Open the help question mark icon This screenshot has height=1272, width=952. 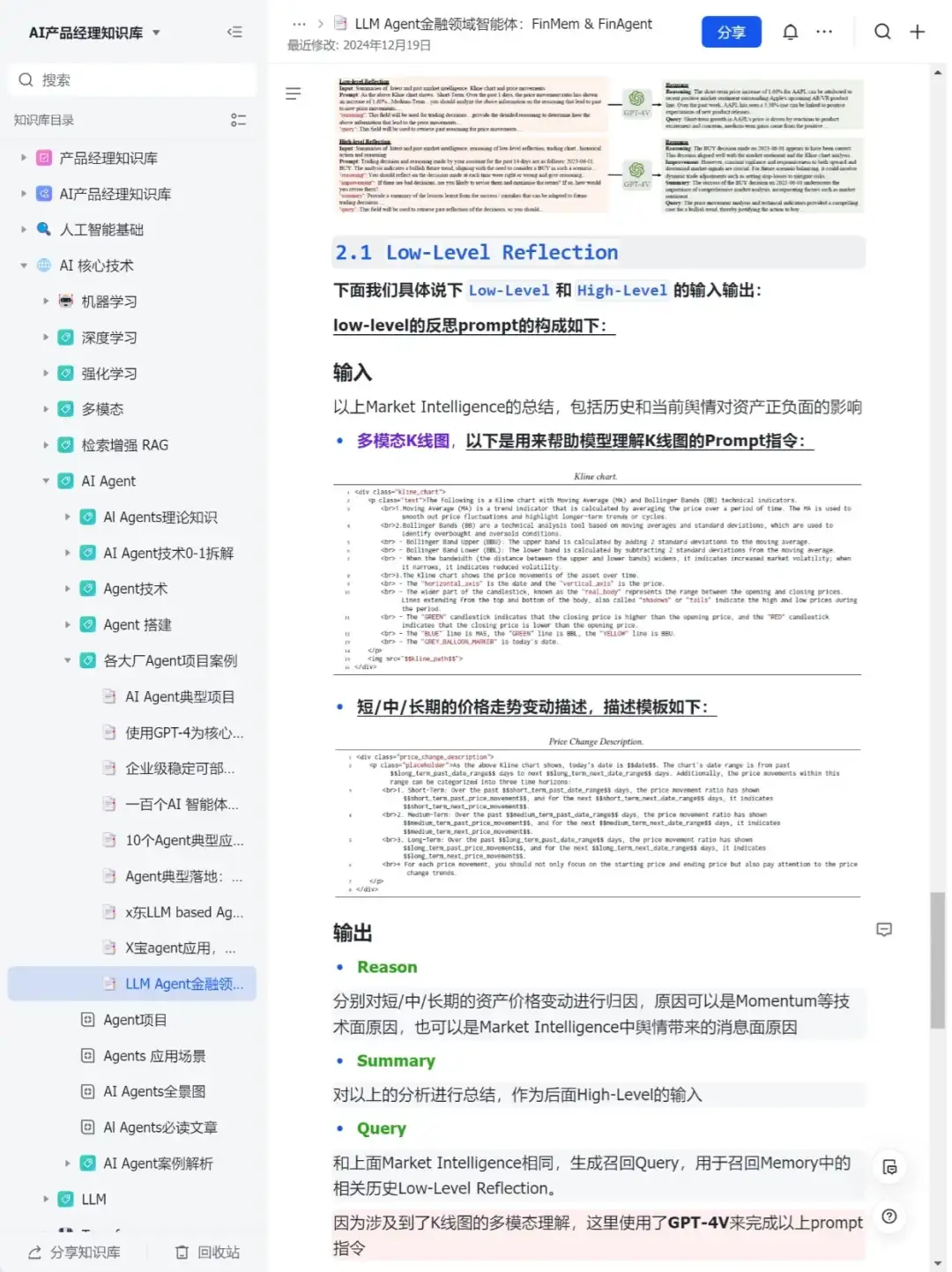(x=890, y=1216)
